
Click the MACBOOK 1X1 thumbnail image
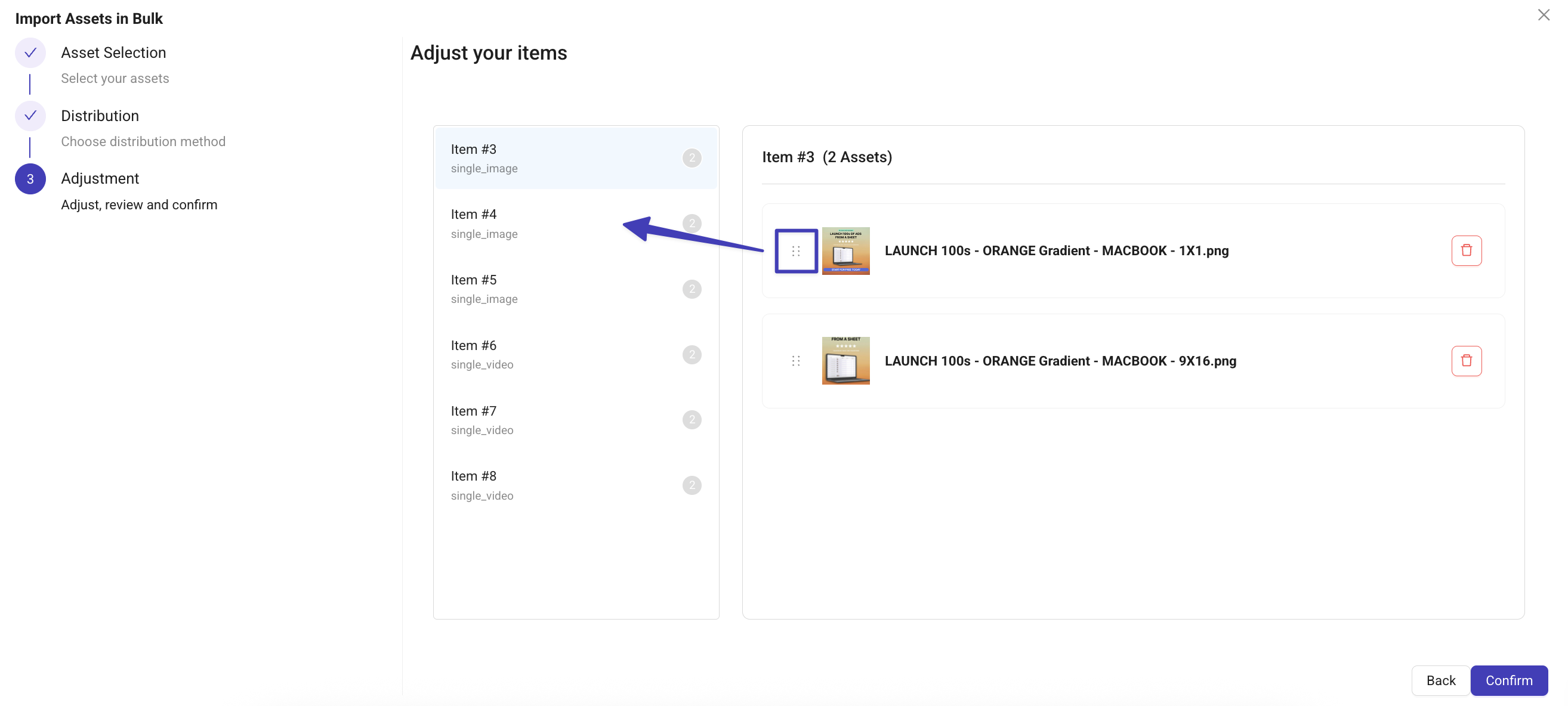coord(845,250)
